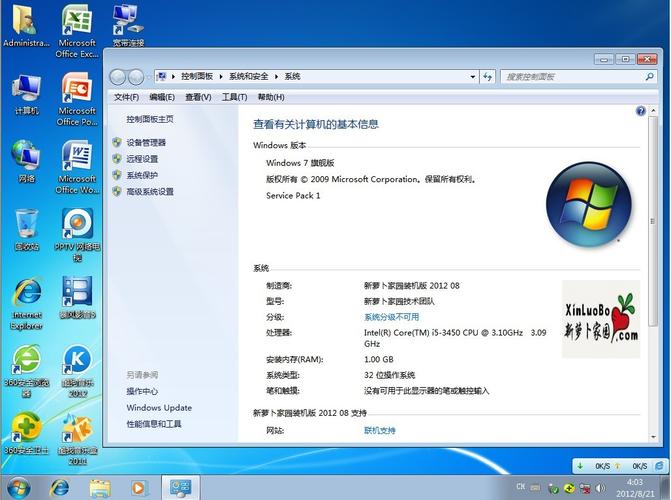Launch PPTV 网络电视 desktop shortcut
Screen dimensions: 671x500
pyautogui.click(x=77, y=235)
